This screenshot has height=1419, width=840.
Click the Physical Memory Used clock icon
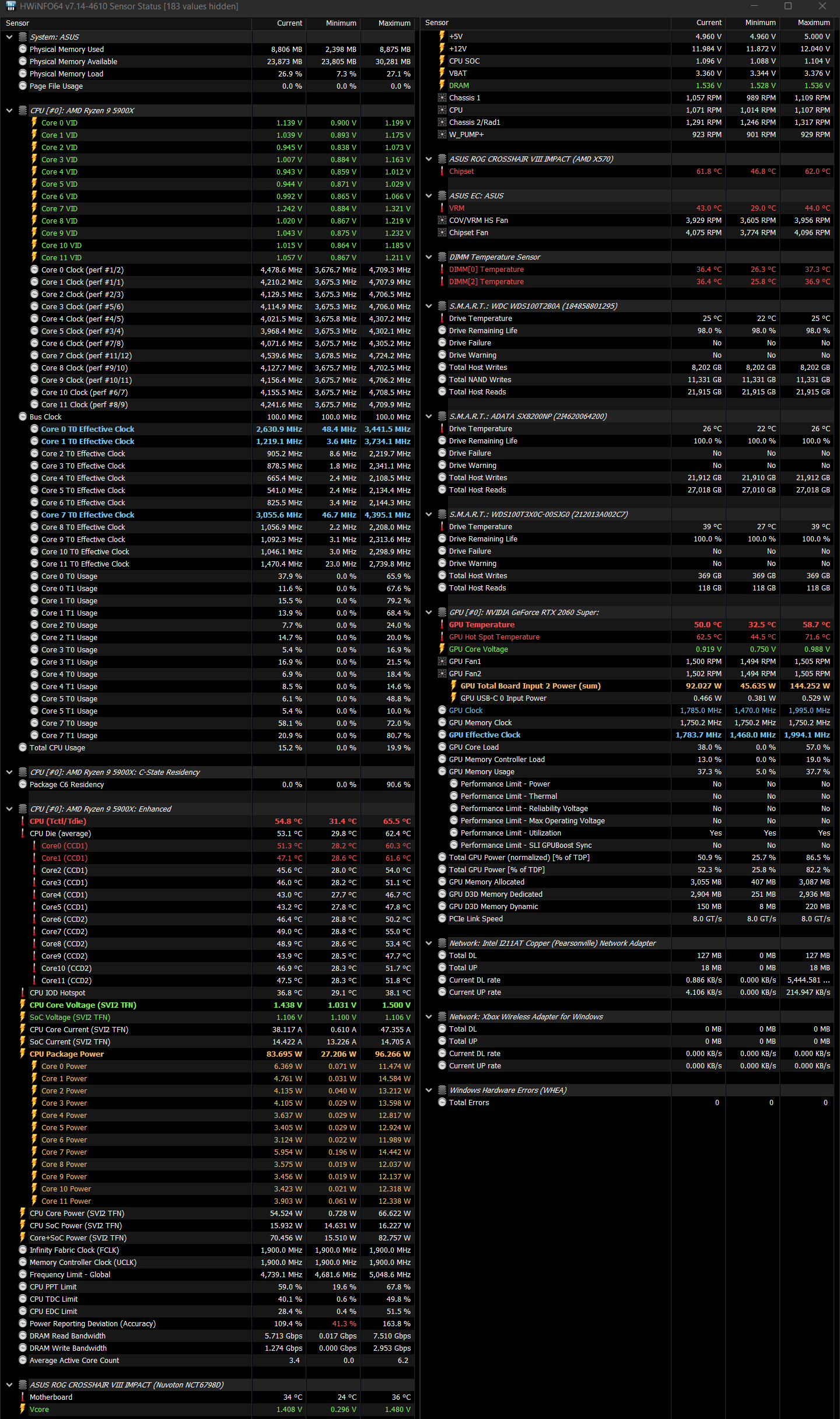[x=23, y=49]
